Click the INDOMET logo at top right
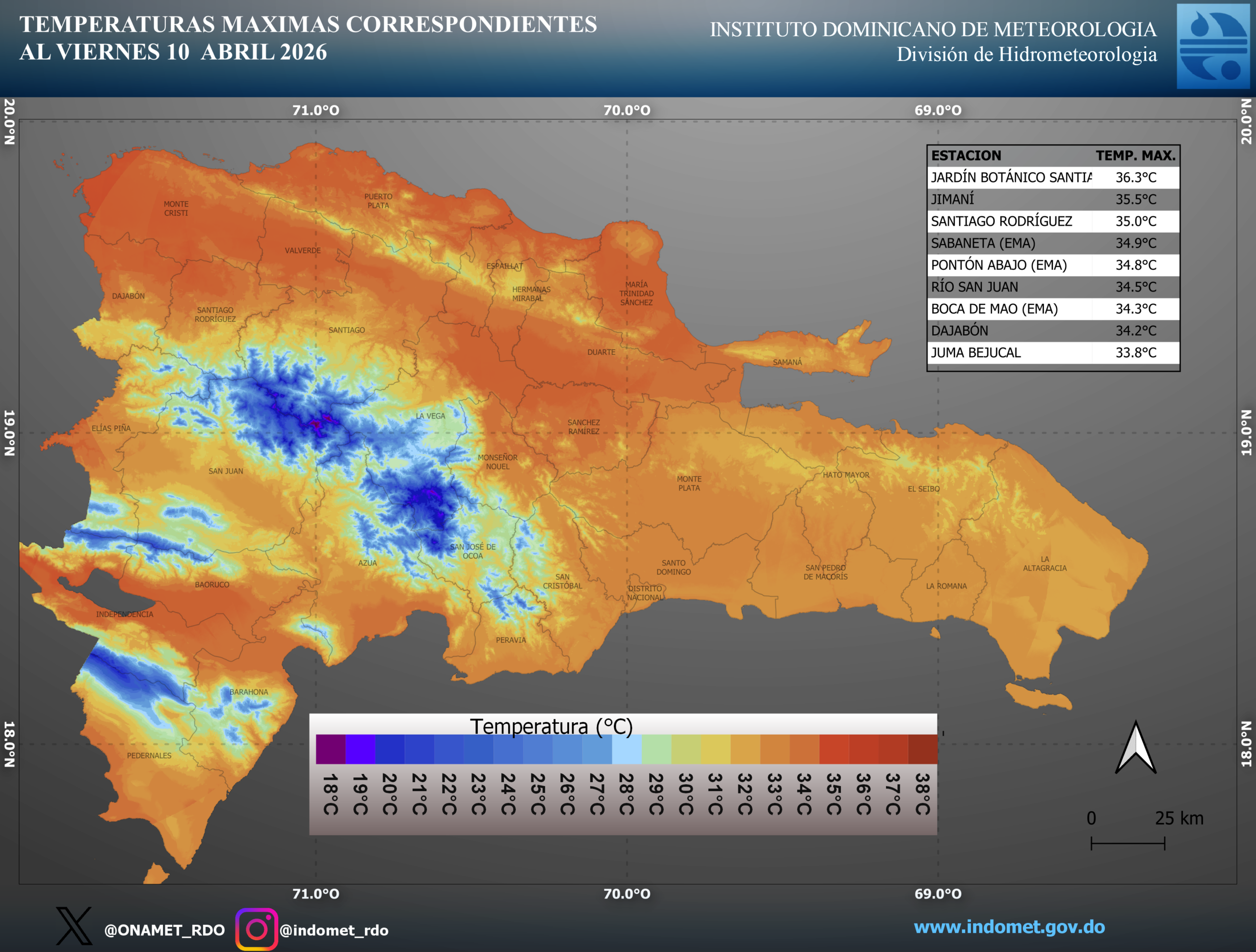This screenshot has height=952, width=1256. [x=1213, y=46]
